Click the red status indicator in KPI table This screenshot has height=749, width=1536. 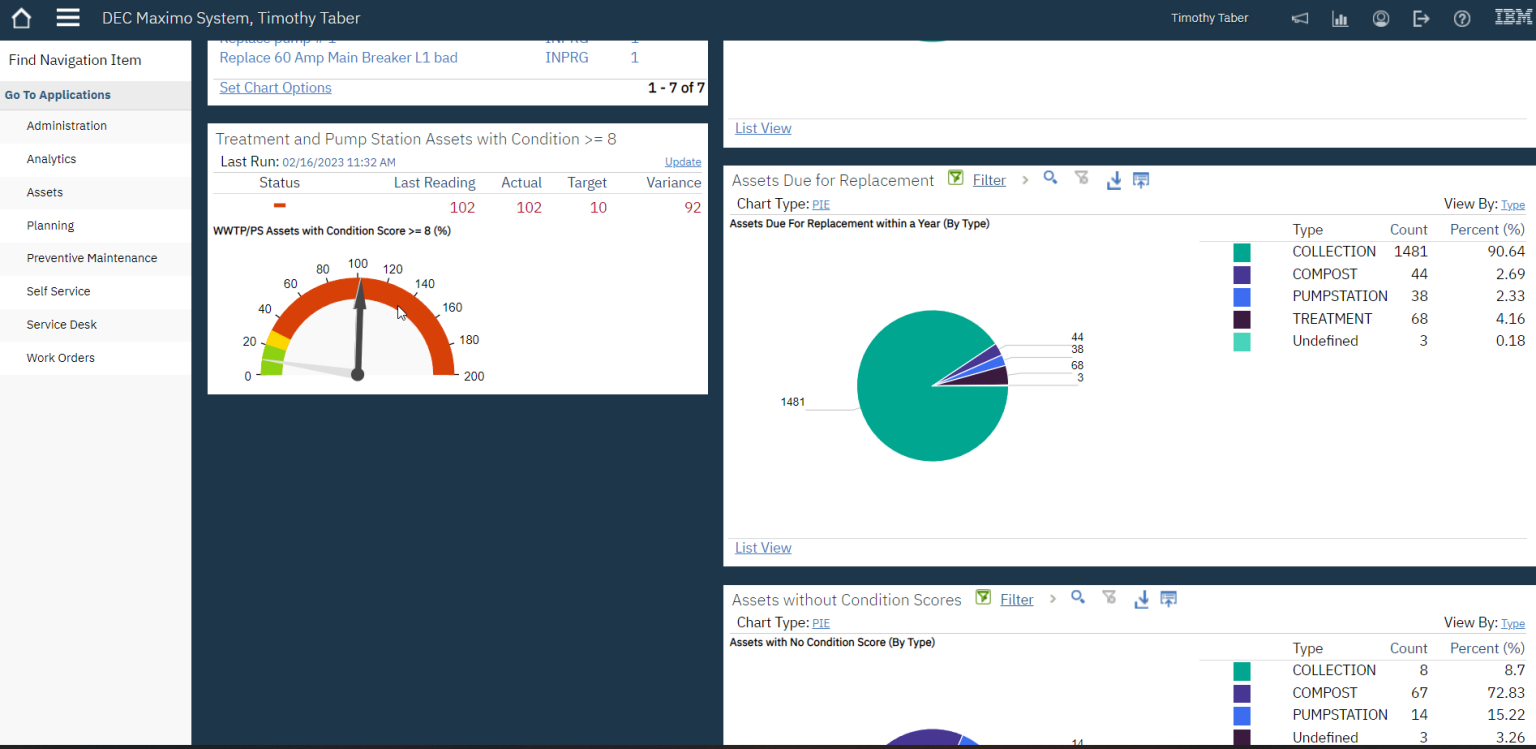tap(279, 206)
